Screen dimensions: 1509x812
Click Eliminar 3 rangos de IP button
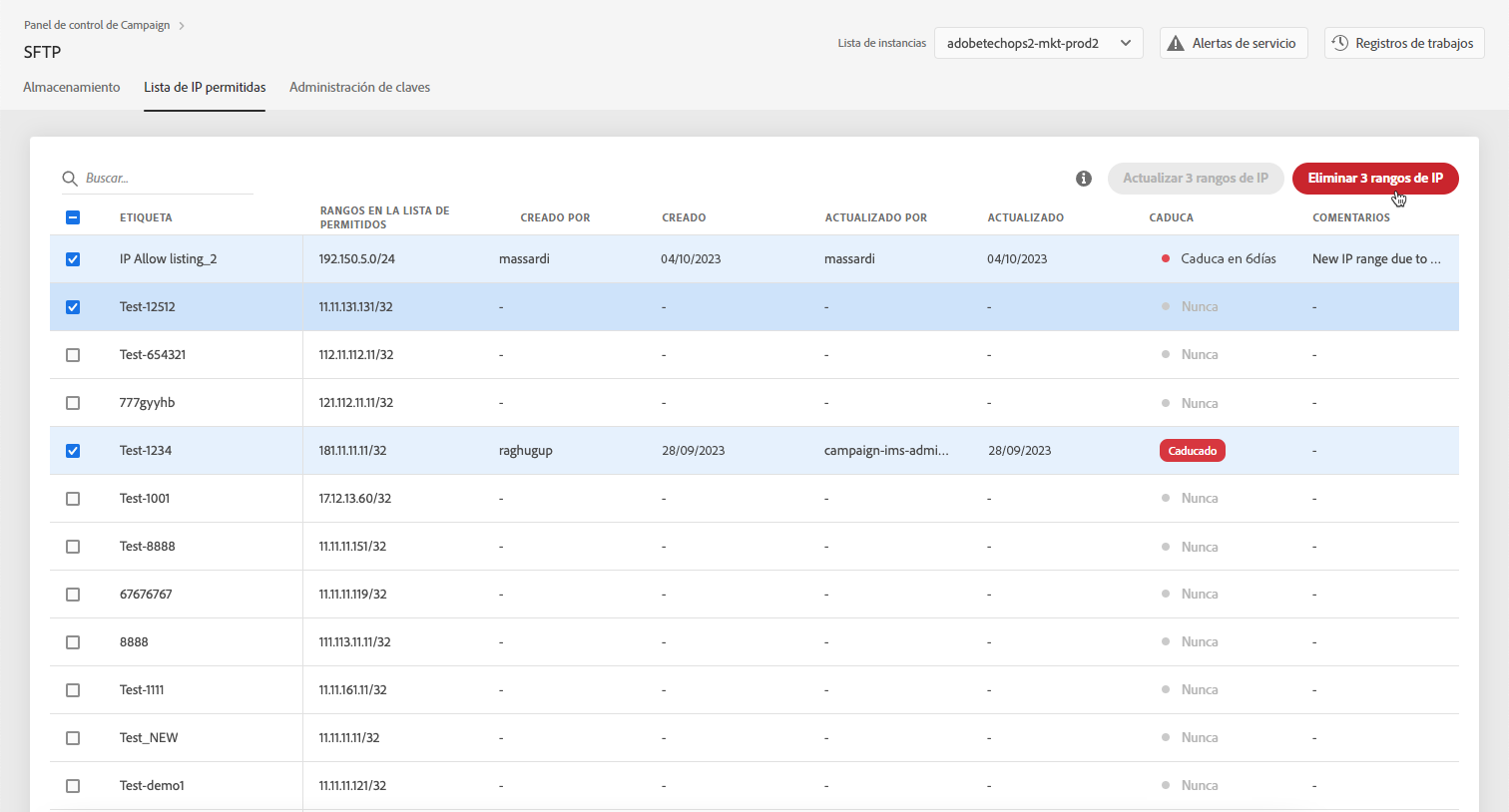point(1375,179)
